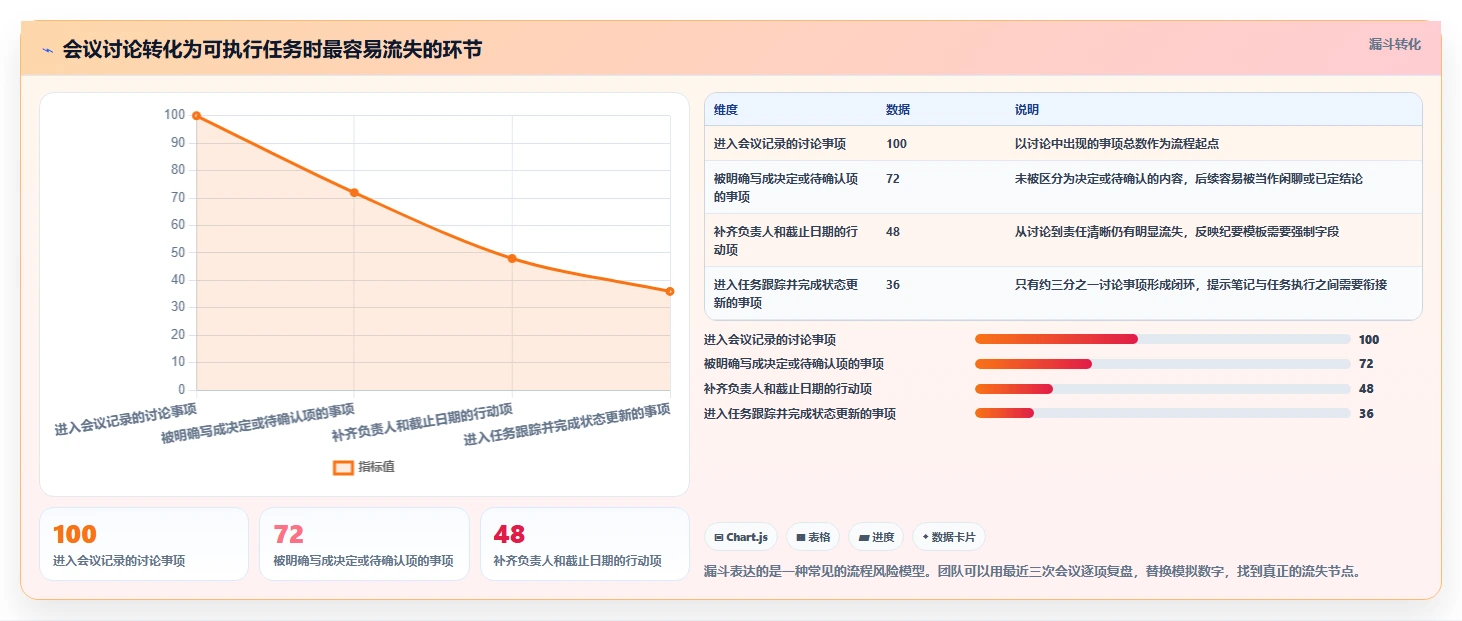
Task: Click the value 48 next to its progress bar
Action: [1366, 389]
